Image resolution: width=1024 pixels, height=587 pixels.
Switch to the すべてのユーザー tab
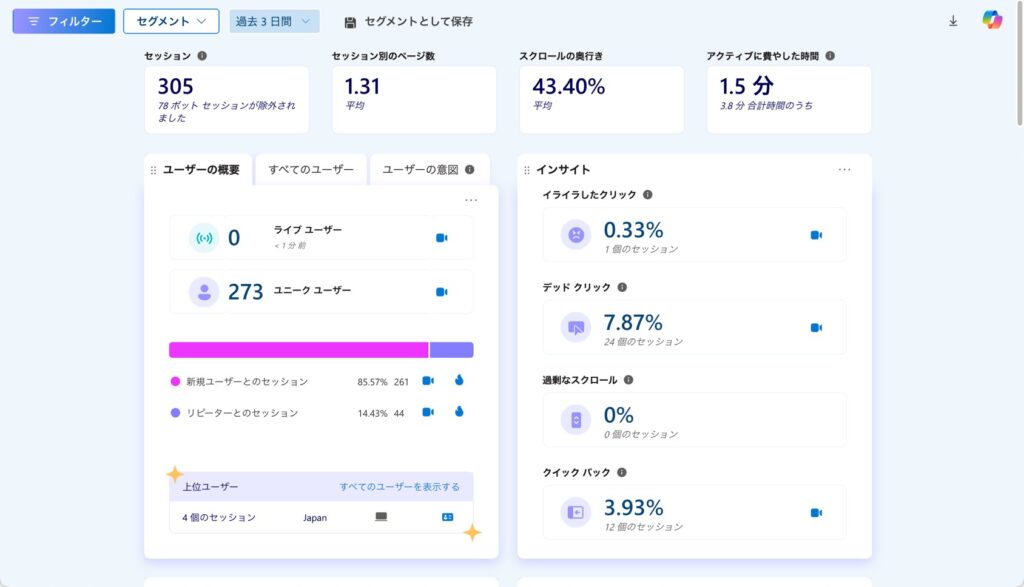tap(311, 169)
